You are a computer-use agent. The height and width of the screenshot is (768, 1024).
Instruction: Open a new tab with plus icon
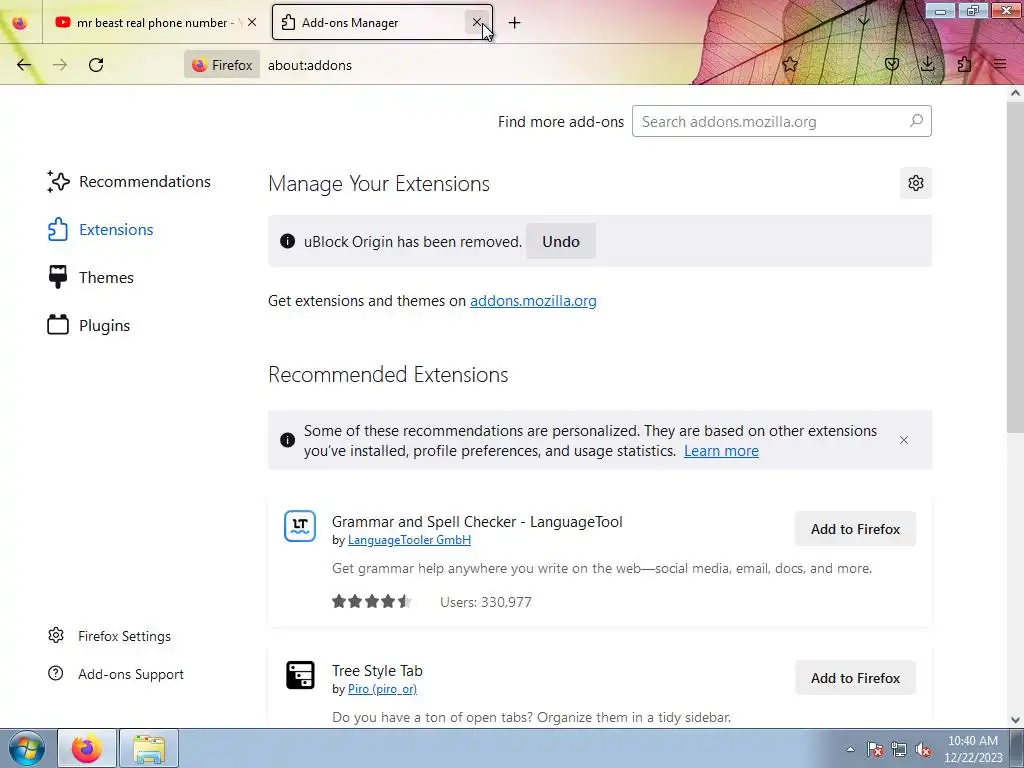[x=515, y=23]
